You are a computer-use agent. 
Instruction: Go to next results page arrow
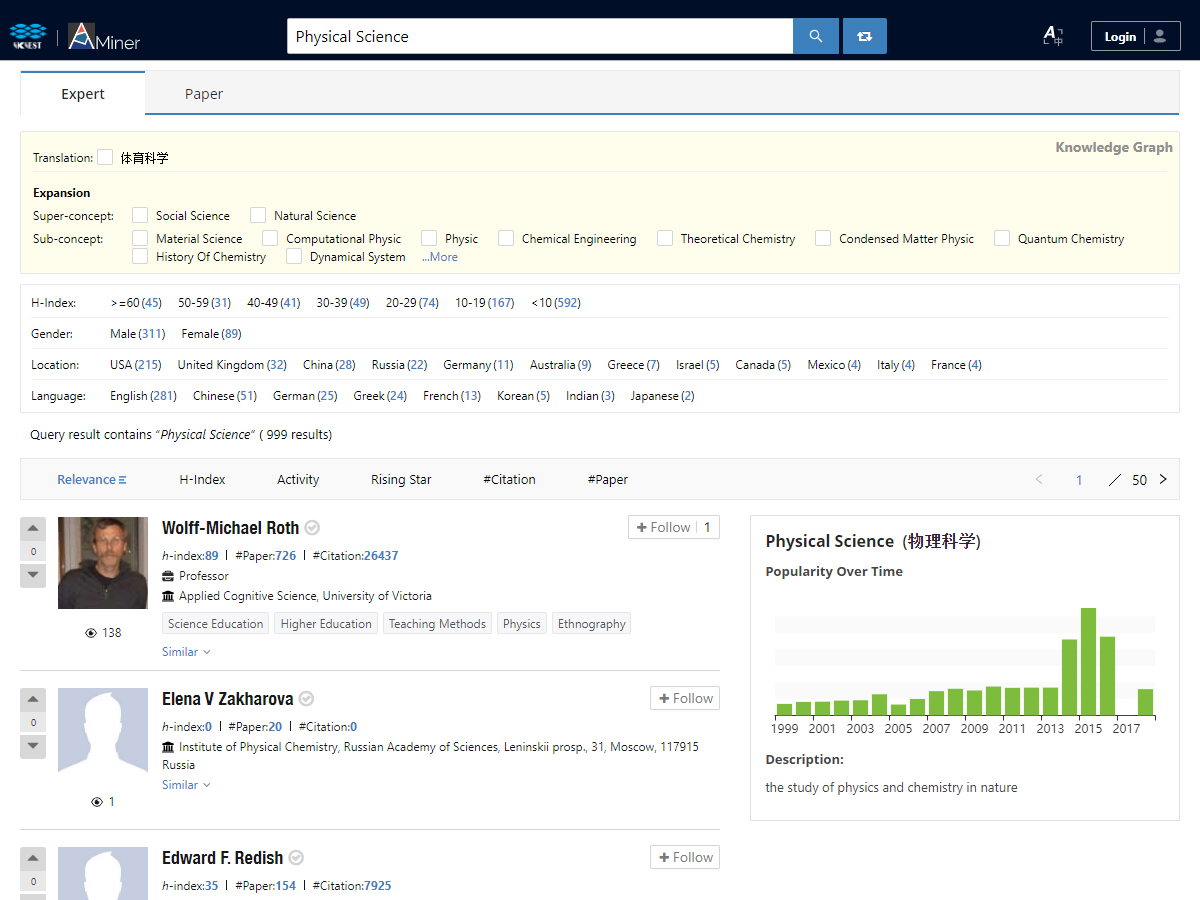click(1163, 480)
